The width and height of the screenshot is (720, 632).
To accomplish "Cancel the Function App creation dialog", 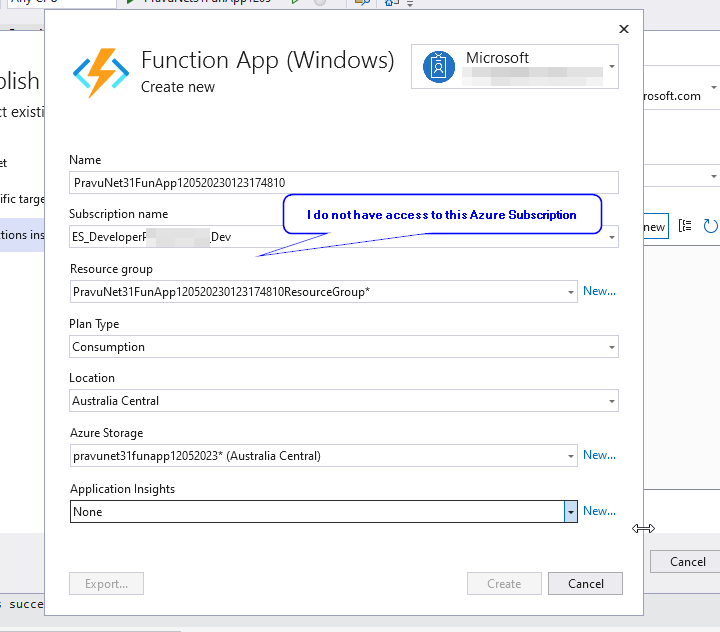I will click(x=585, y=584).
